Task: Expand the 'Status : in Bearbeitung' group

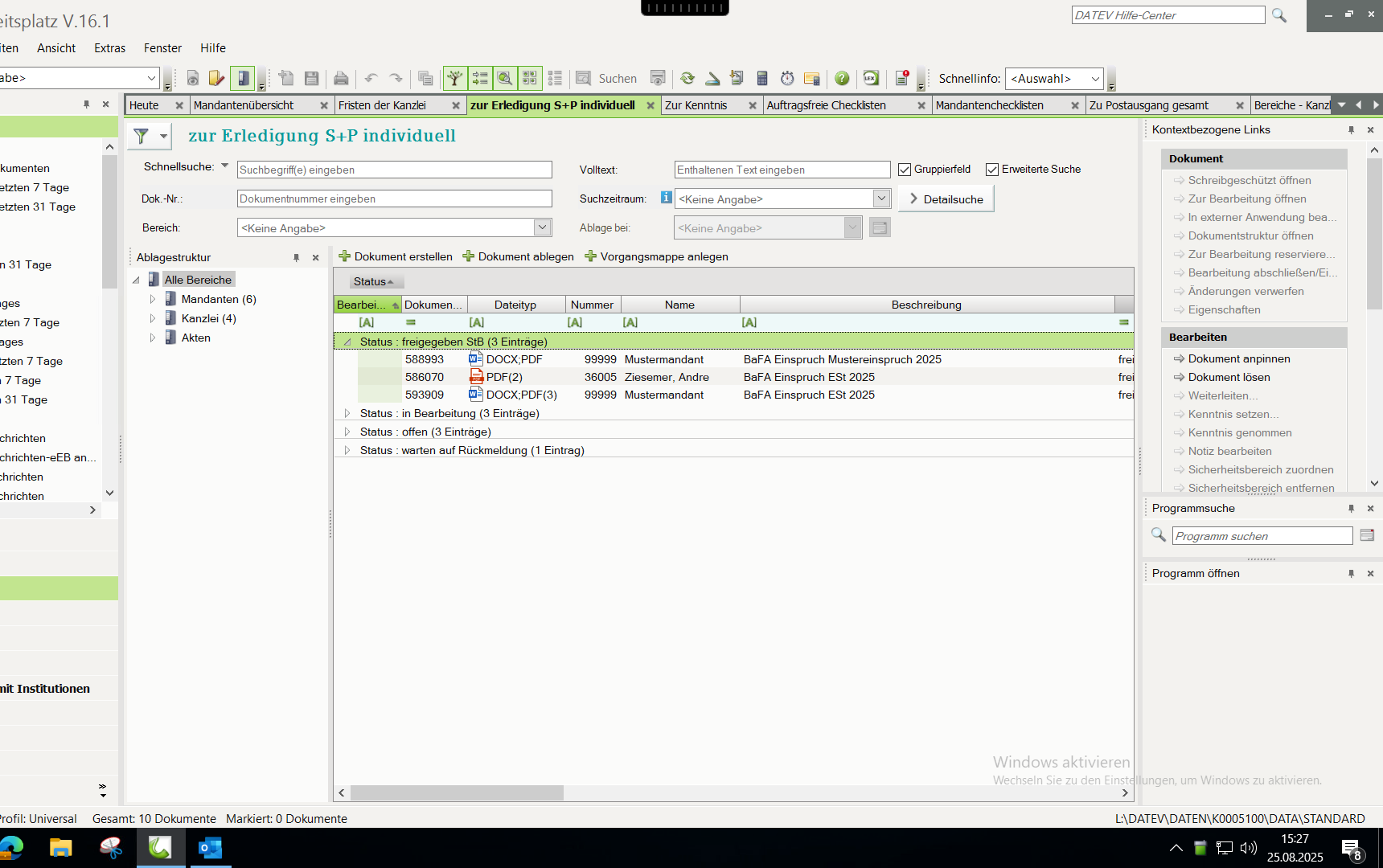Action: (x=347, y=413)
